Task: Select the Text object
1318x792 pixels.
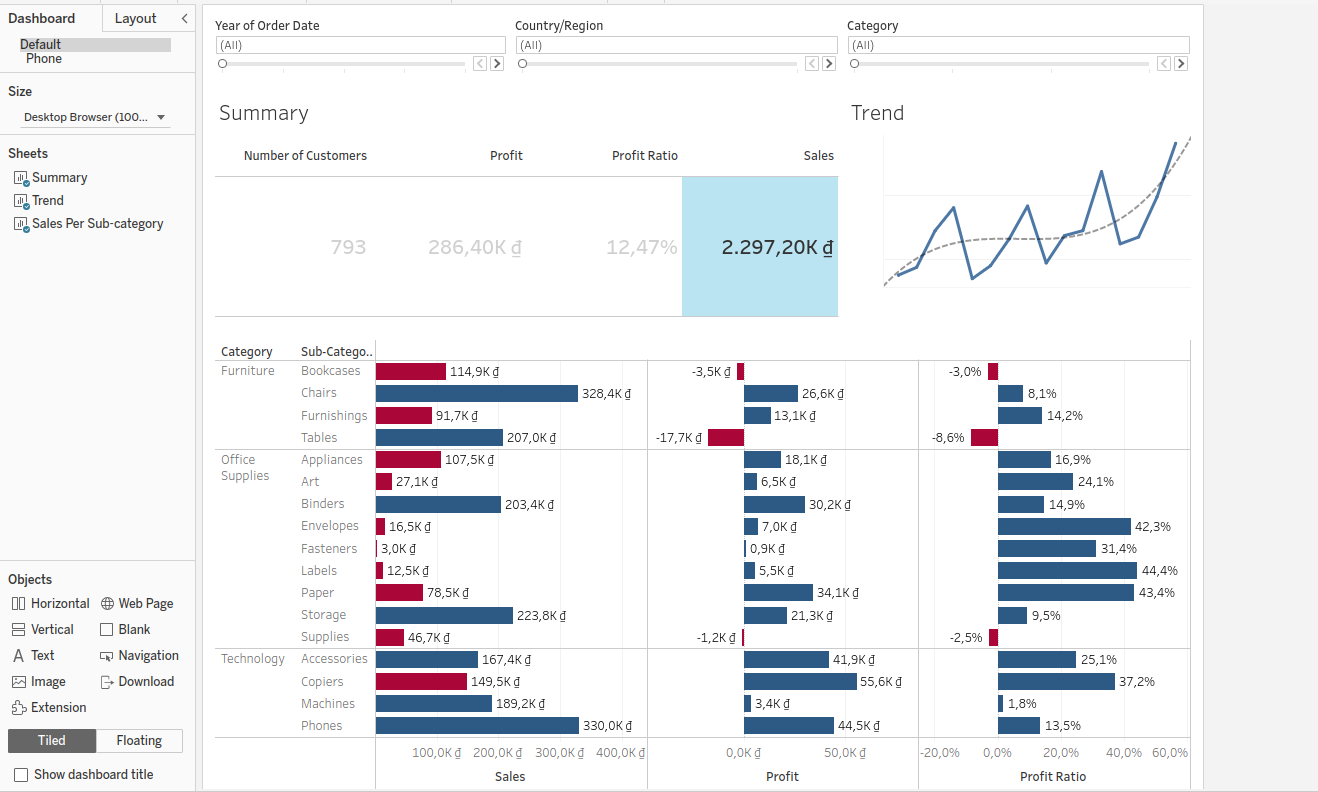Action: click(33, 655)
